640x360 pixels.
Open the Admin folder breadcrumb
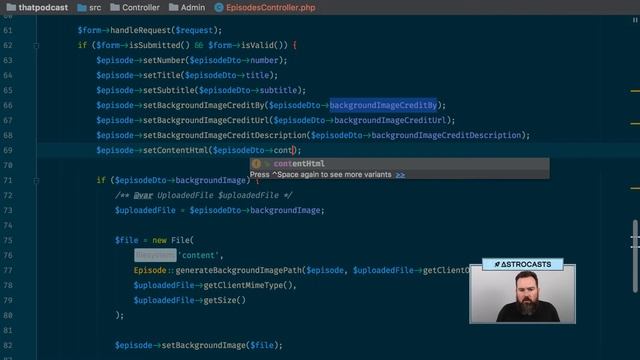[193, 7]
